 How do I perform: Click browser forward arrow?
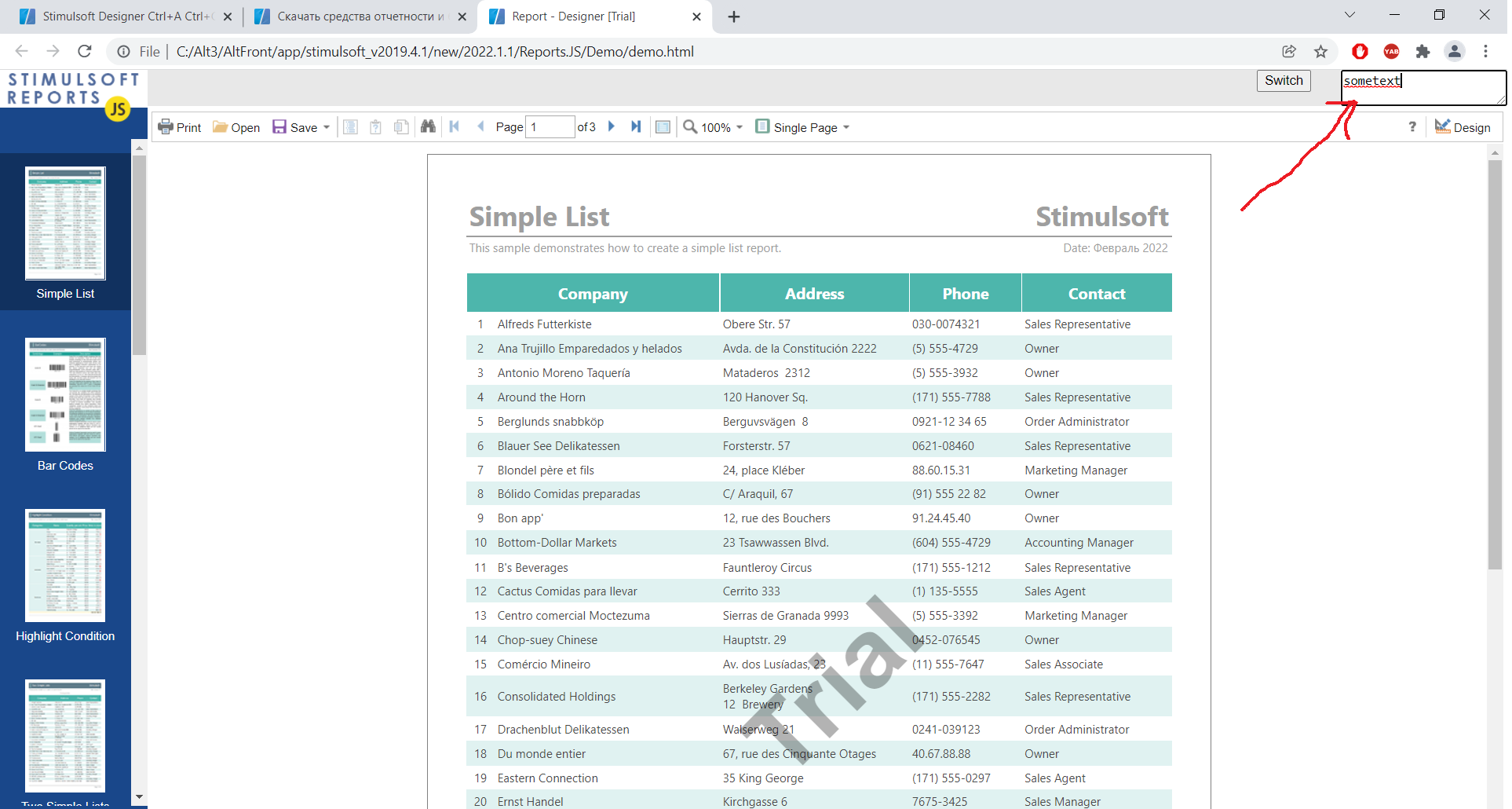pos(53,51)
